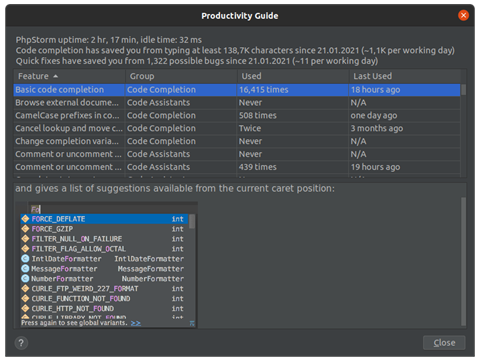Click the NumberFormatter class icon

pyautogui.click(x=25, y=279)
